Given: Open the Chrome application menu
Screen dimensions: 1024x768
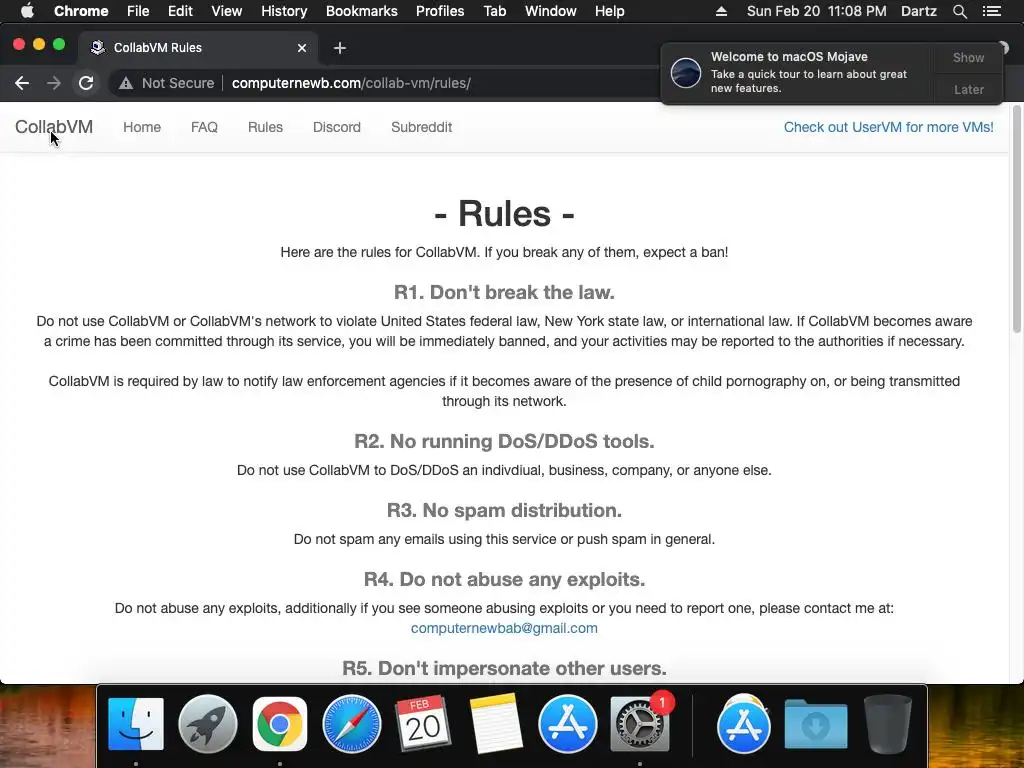Looking at the screenshot, I should tap(81, 11).
